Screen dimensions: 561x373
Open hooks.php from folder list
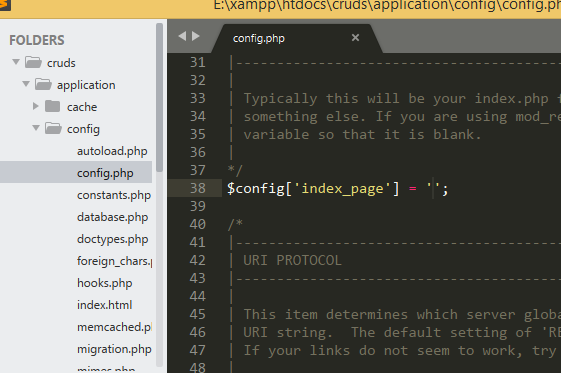[104, 283]
